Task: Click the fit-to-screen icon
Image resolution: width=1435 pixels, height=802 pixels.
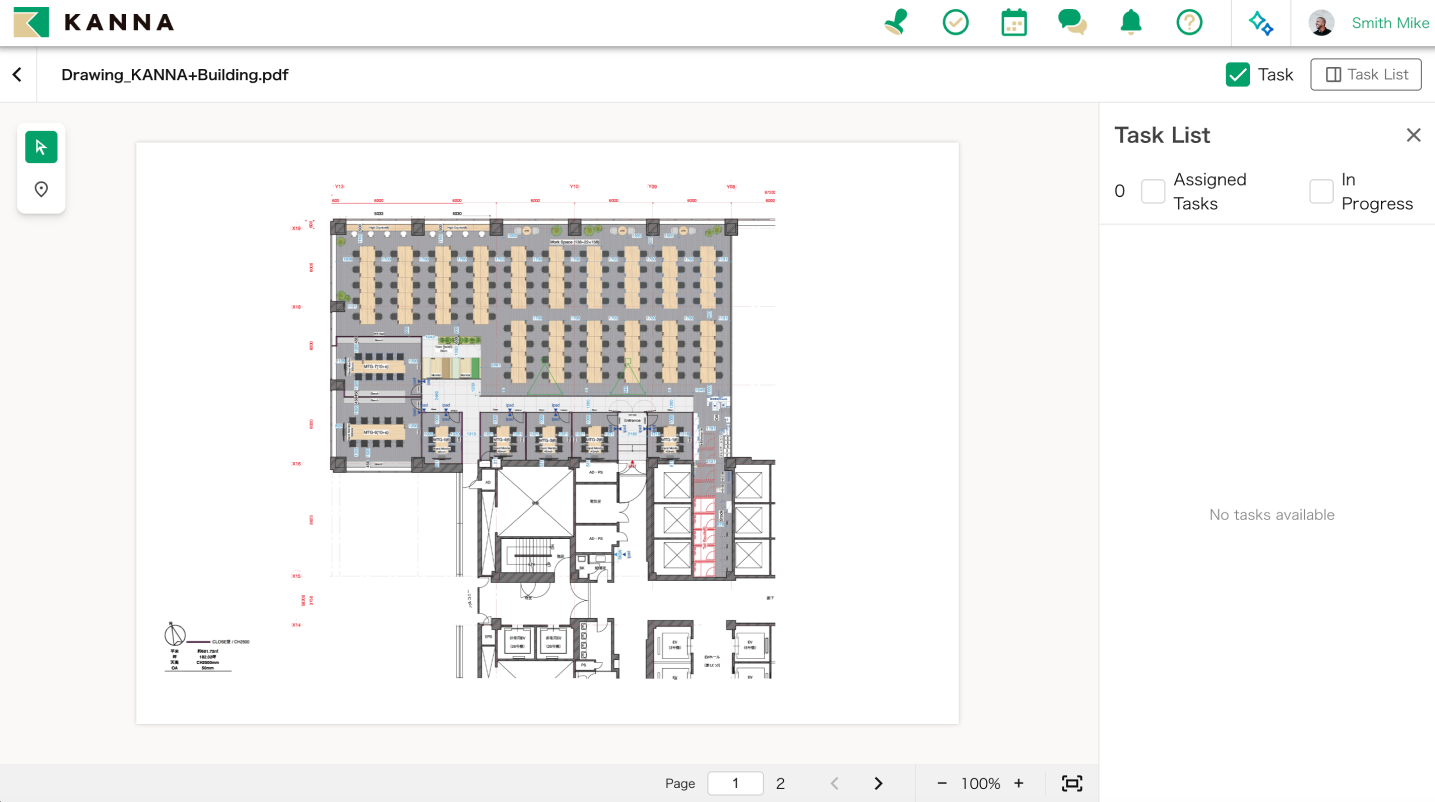Action: 1072,783
